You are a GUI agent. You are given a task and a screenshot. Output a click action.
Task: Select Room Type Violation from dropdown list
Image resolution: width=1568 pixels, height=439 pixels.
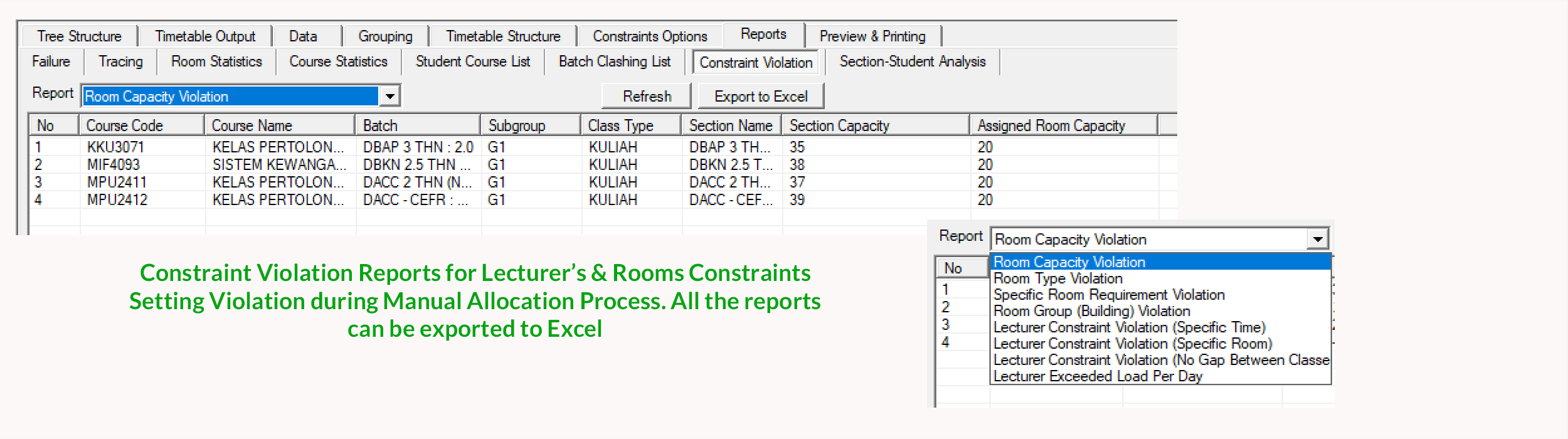pos(1057,278)
